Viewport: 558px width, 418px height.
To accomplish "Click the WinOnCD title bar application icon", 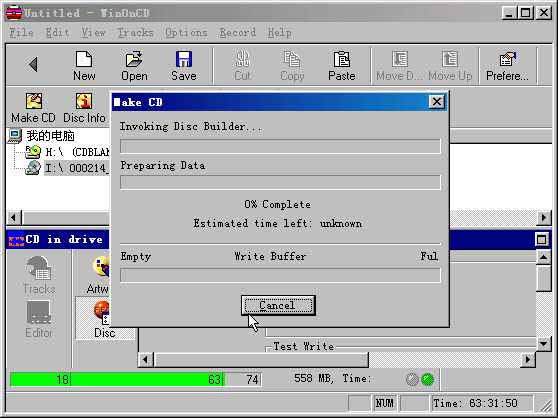I will pyautogui.click(x=14, y=13).
